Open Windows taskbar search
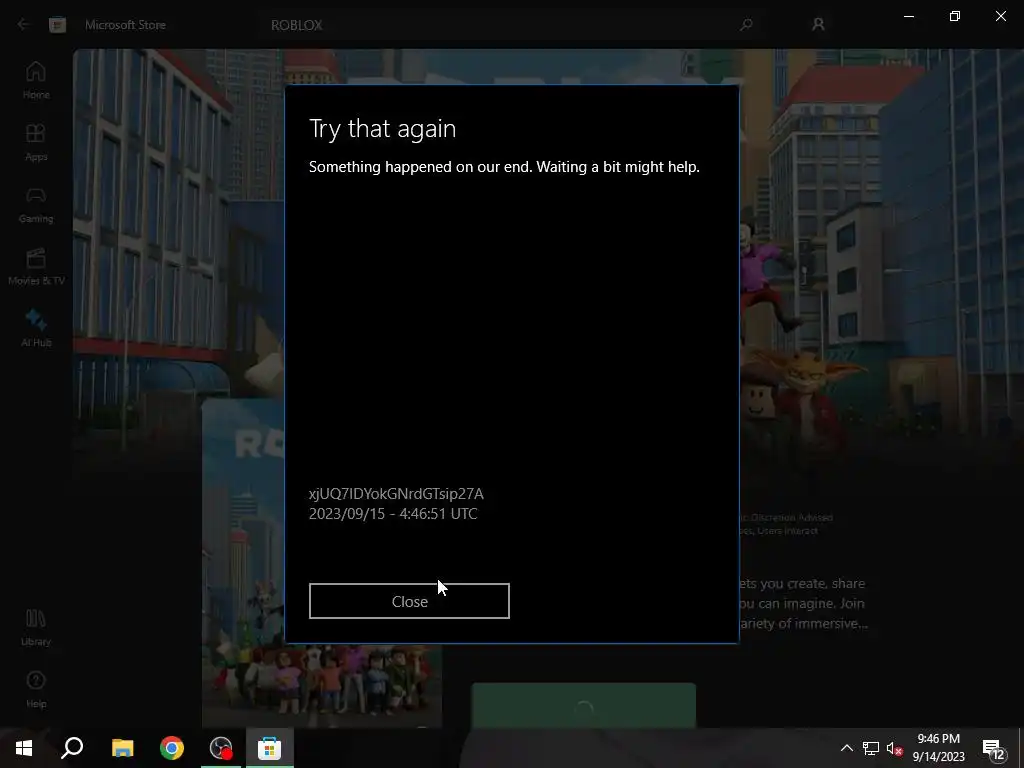This screenshot has height=768, width=1024. pyautogui.click(x=72, y=748)
